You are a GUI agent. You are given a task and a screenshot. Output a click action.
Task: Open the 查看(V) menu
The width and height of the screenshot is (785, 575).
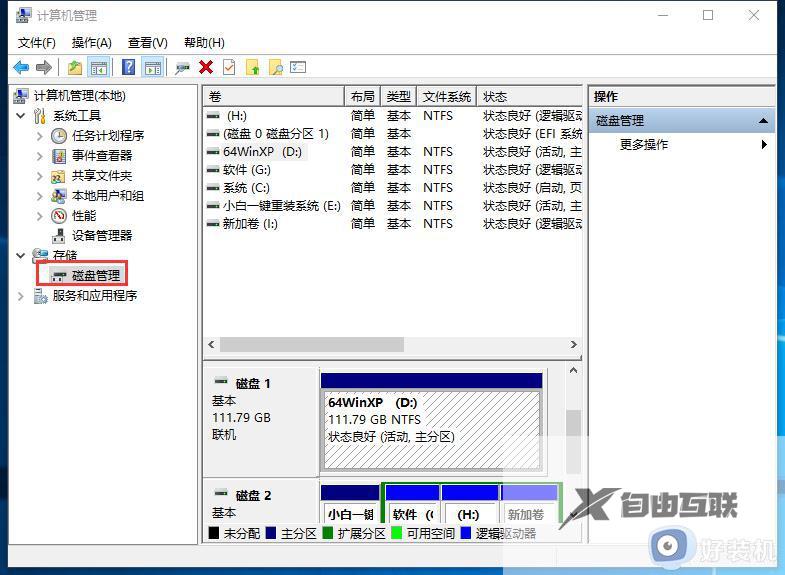point(148,43)
